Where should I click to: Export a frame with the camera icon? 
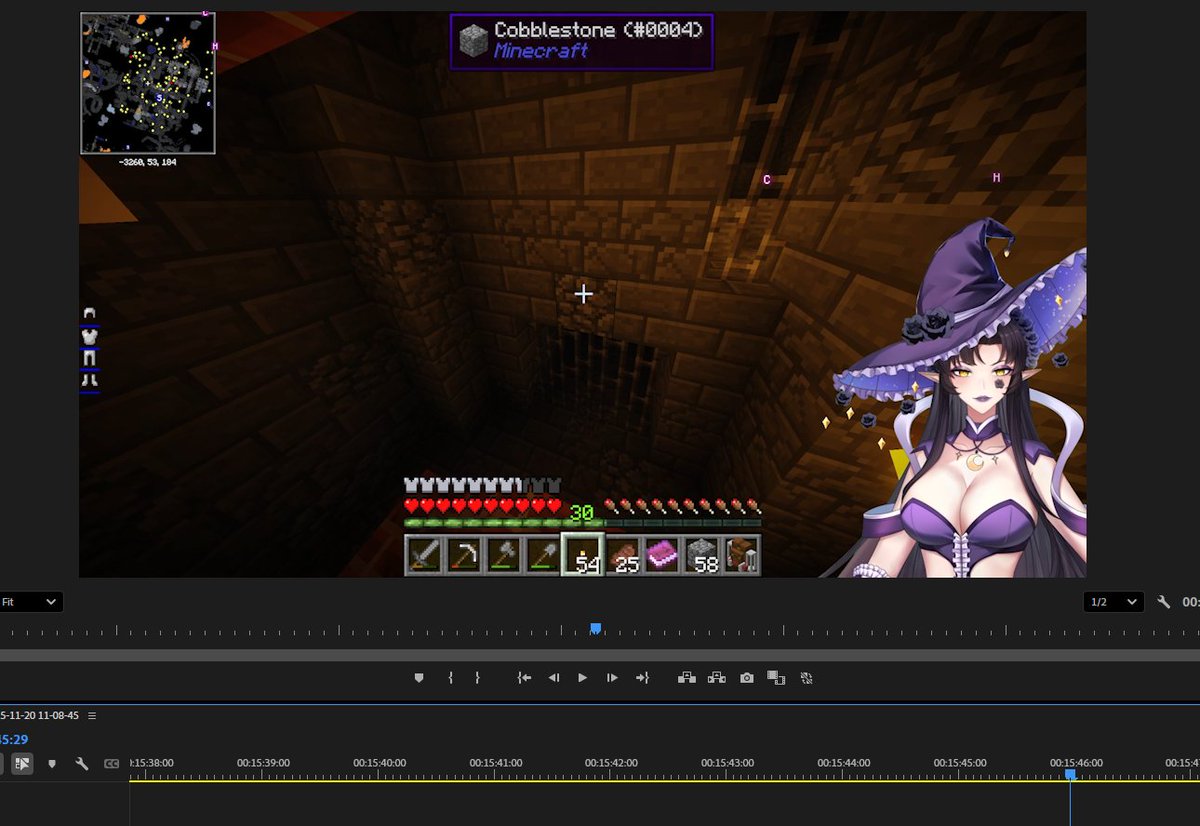(747, 678)
